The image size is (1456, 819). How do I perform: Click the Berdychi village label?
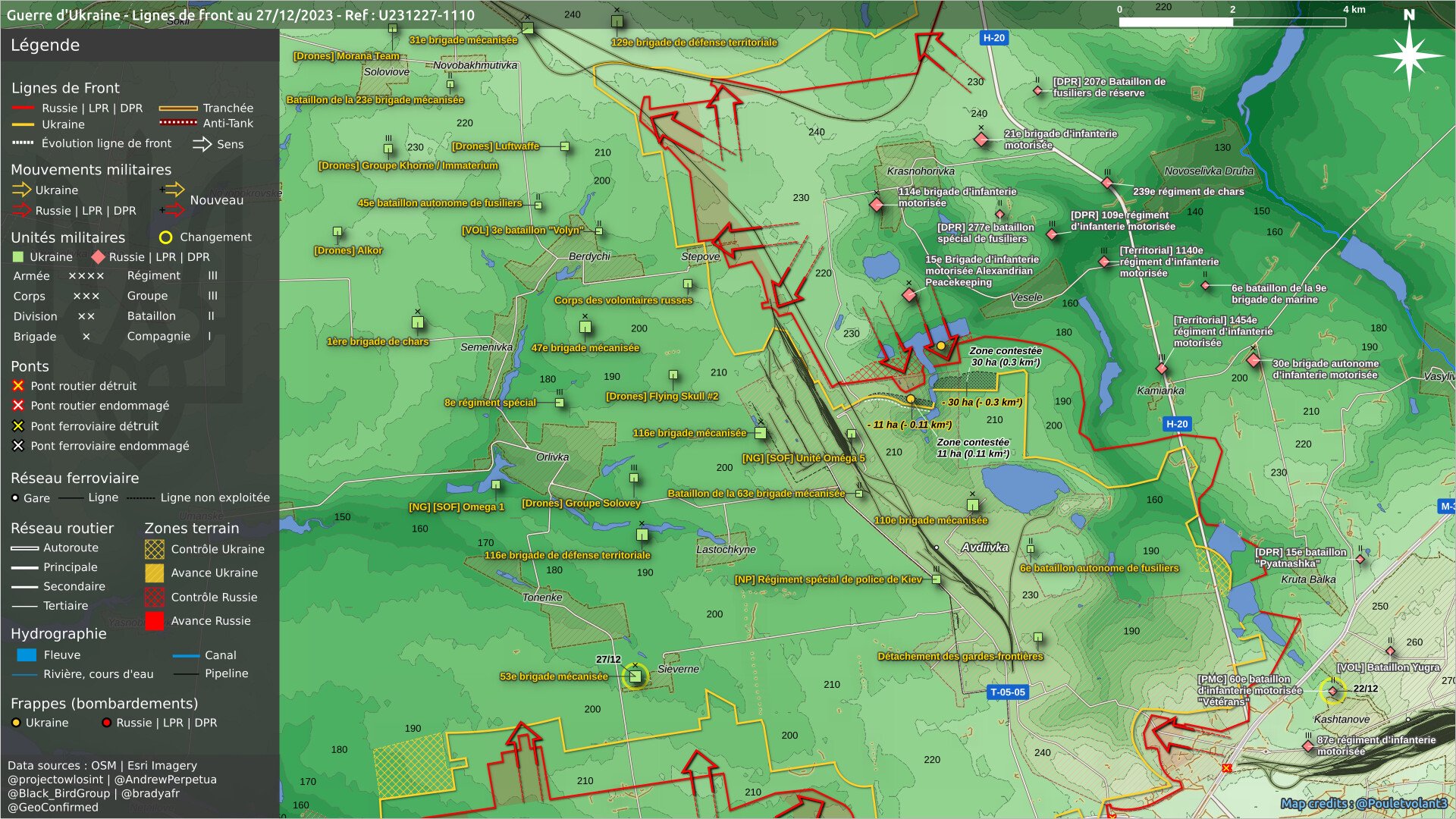coord(590,256)
